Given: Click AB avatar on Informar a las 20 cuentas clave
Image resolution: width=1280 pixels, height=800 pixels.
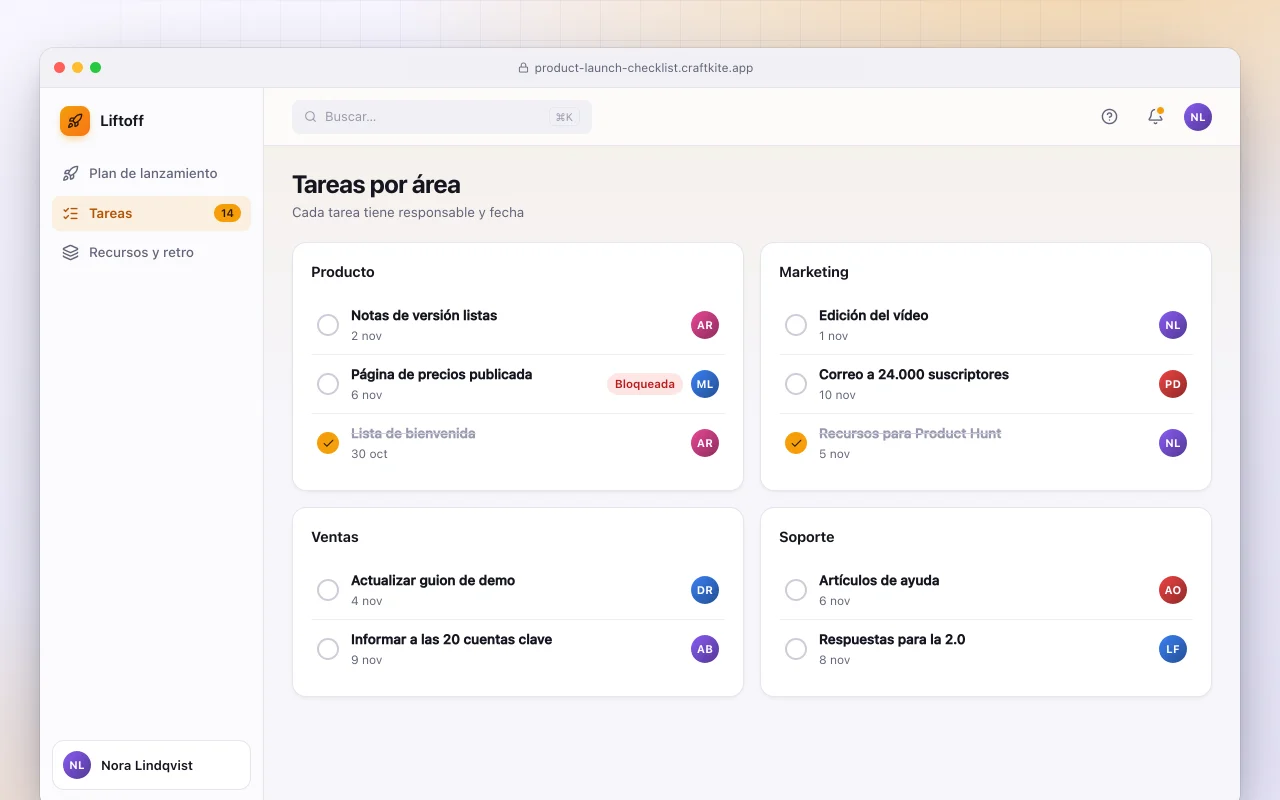Looking at the screenshot, I should tap(705, 649).
